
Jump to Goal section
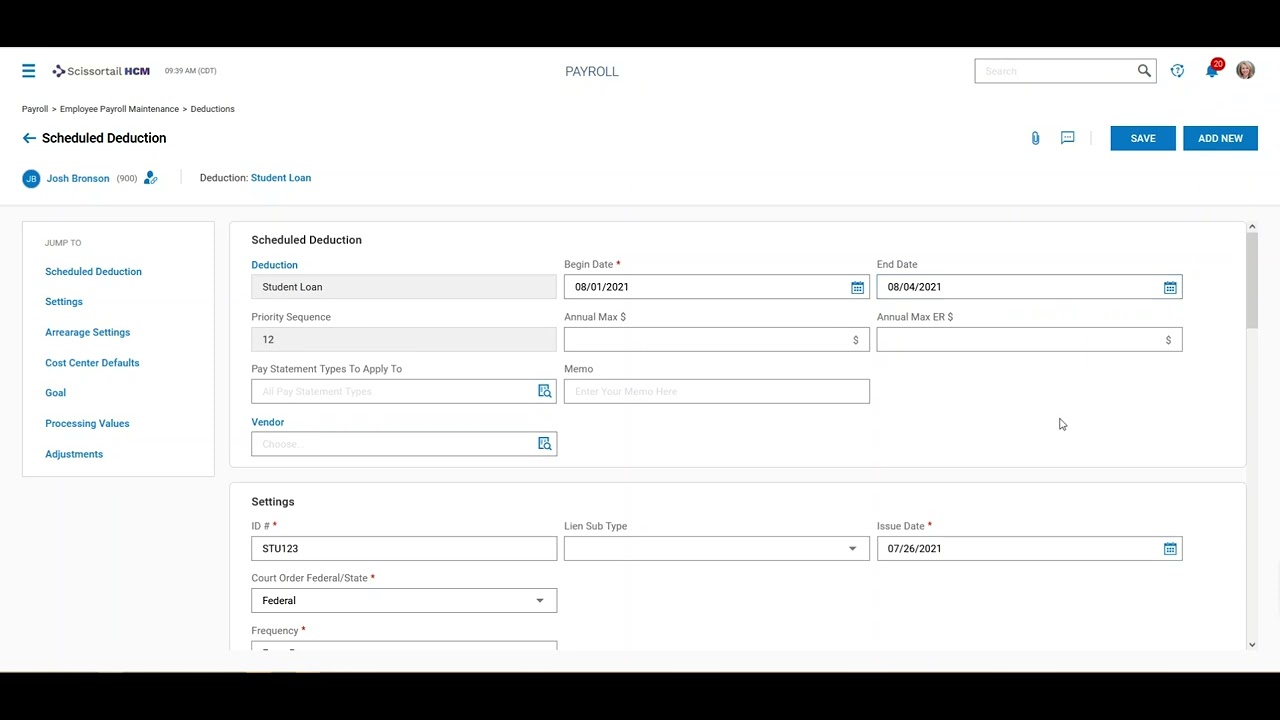point(55,392)
